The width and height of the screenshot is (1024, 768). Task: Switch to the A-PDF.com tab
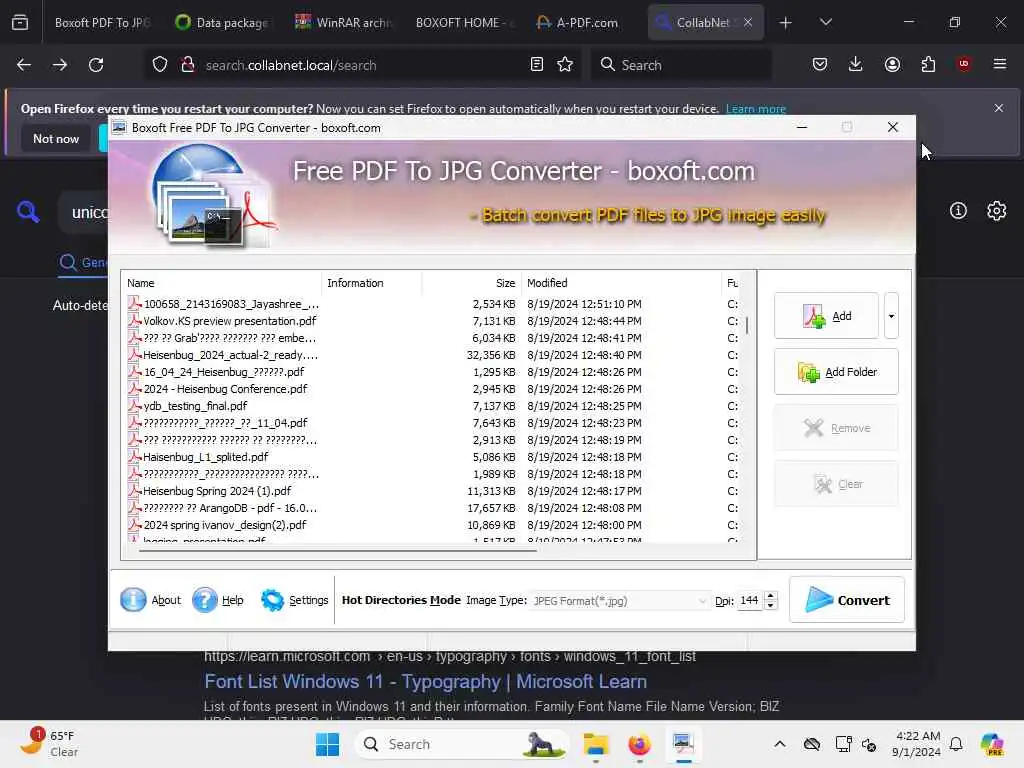[583, 22]
